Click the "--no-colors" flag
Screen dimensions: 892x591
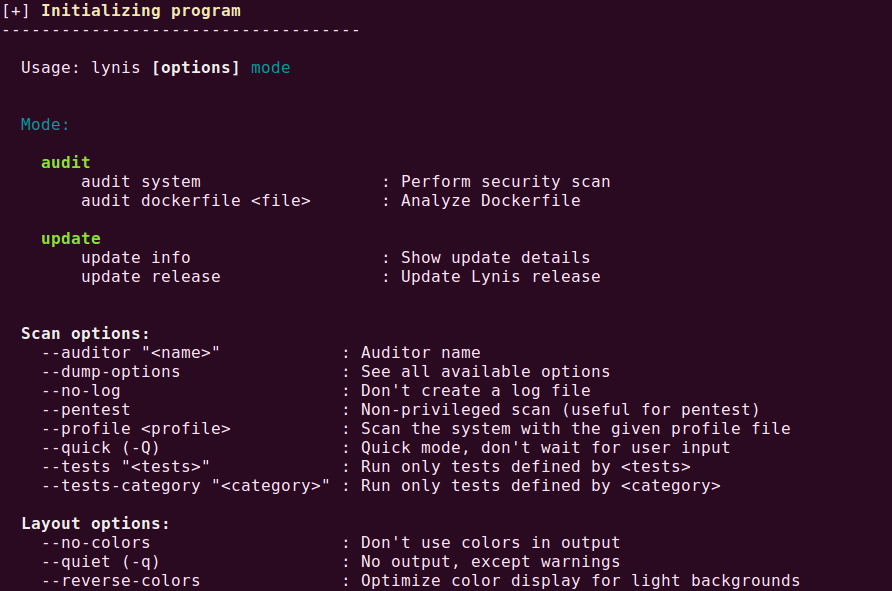(x=96, y=542)
